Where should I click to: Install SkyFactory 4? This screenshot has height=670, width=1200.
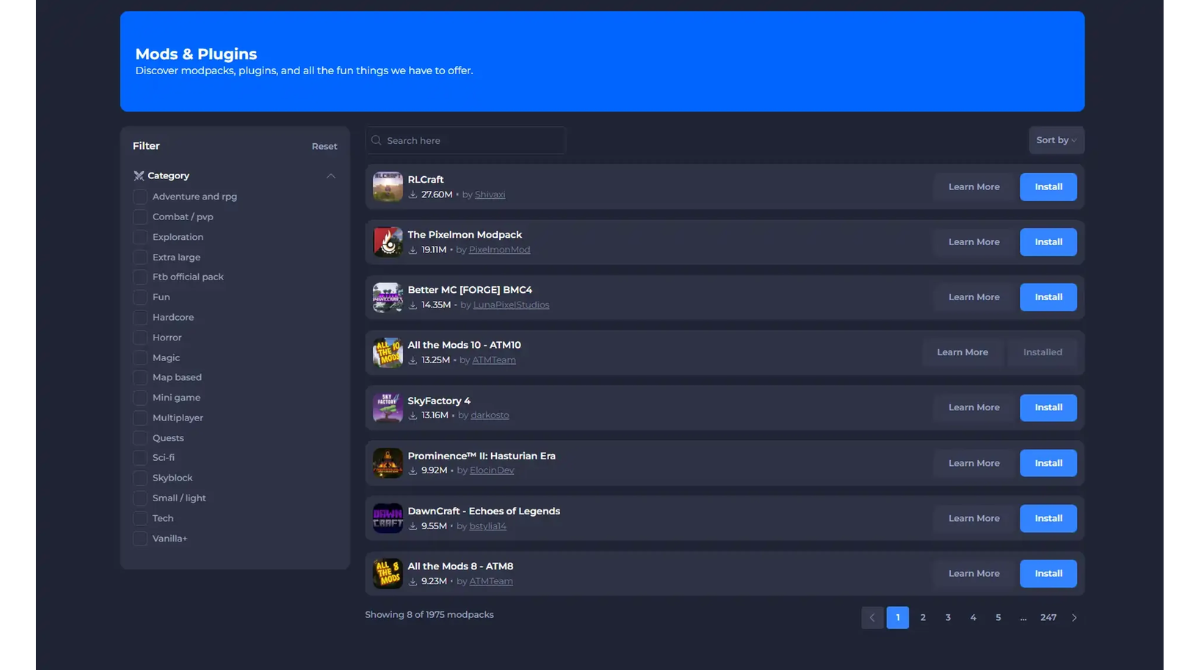click(x=1048, y=407)
